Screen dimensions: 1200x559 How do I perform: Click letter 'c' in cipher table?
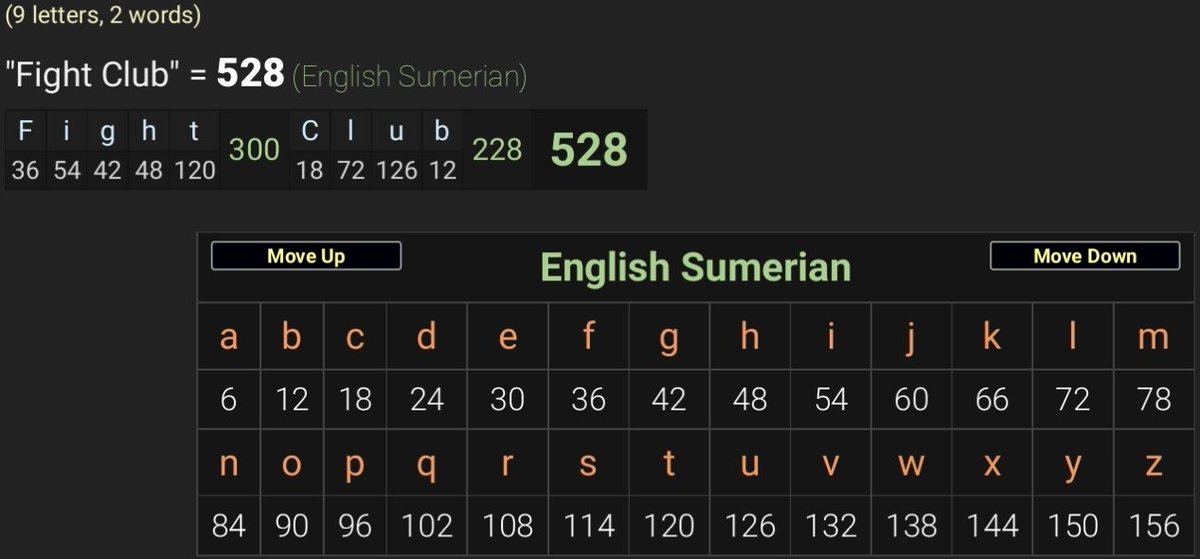click(x=355, y=337)
